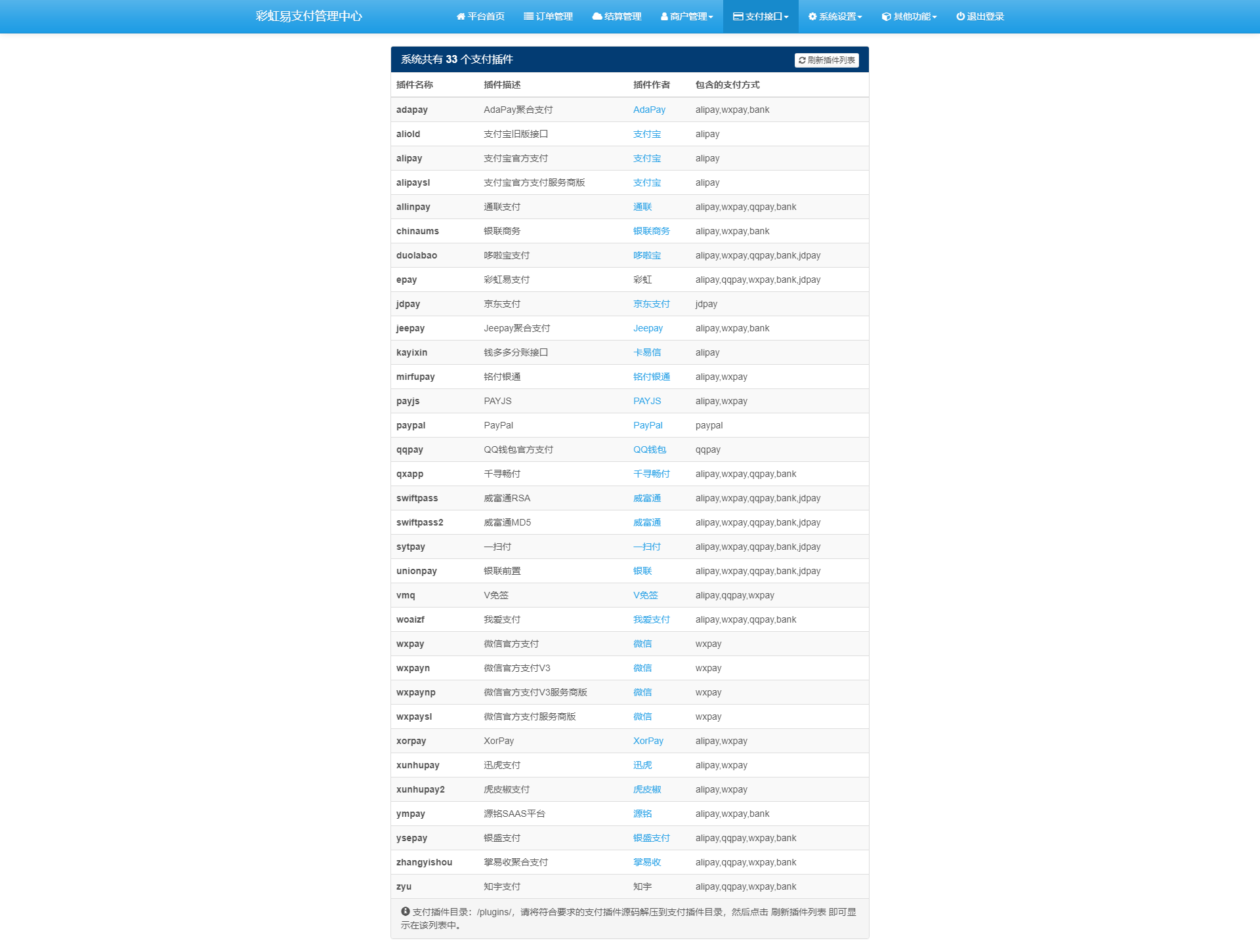This screenshot has height=952, width=1260.
Task: Expand the 商户管理 dropdown caret
Action: [711, 17]
